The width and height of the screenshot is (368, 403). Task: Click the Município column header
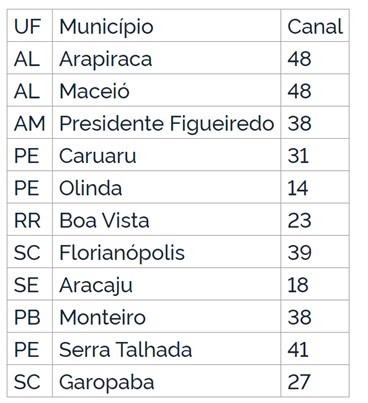pyautogui.click(x=166, y=26)
